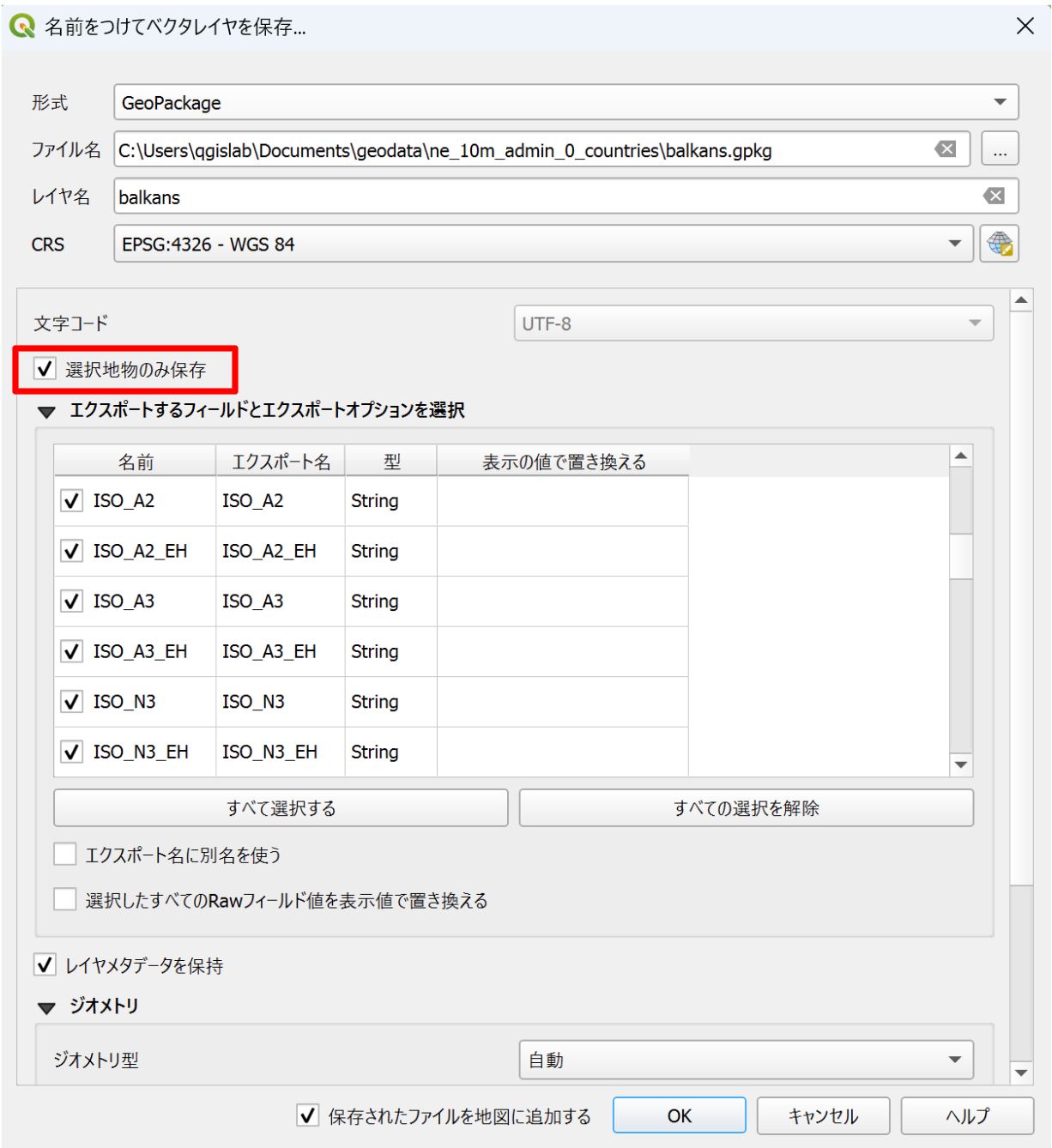Click the QGIS logo in title bar
The height and width of the screenshot is (1148, 1052).
[x=21, y=26]
